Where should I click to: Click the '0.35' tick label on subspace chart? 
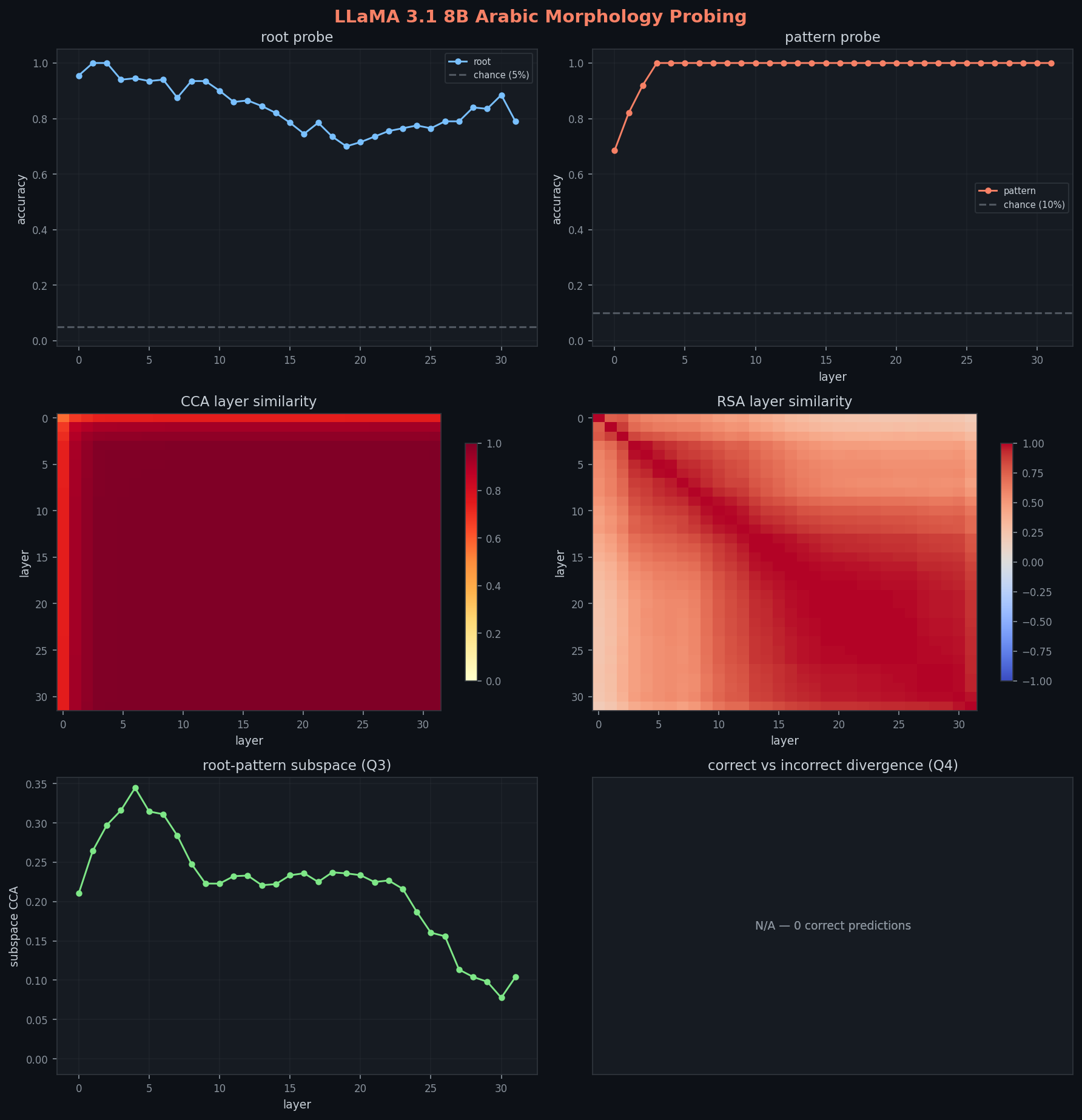37,784
